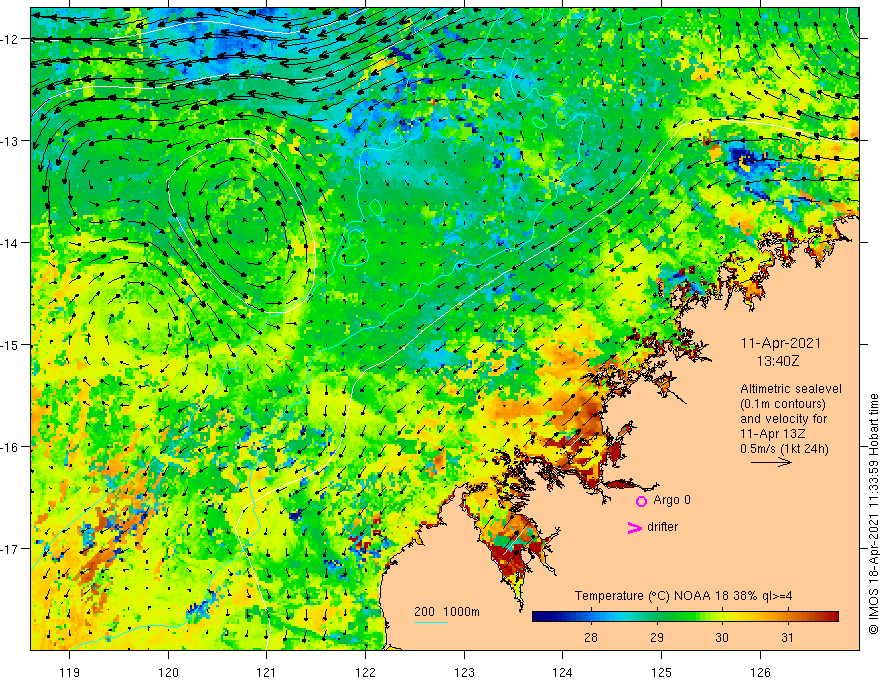The width and height of the screenshot is (880, 680).
Task: Click longitude axis label 123
Action: 464,672
